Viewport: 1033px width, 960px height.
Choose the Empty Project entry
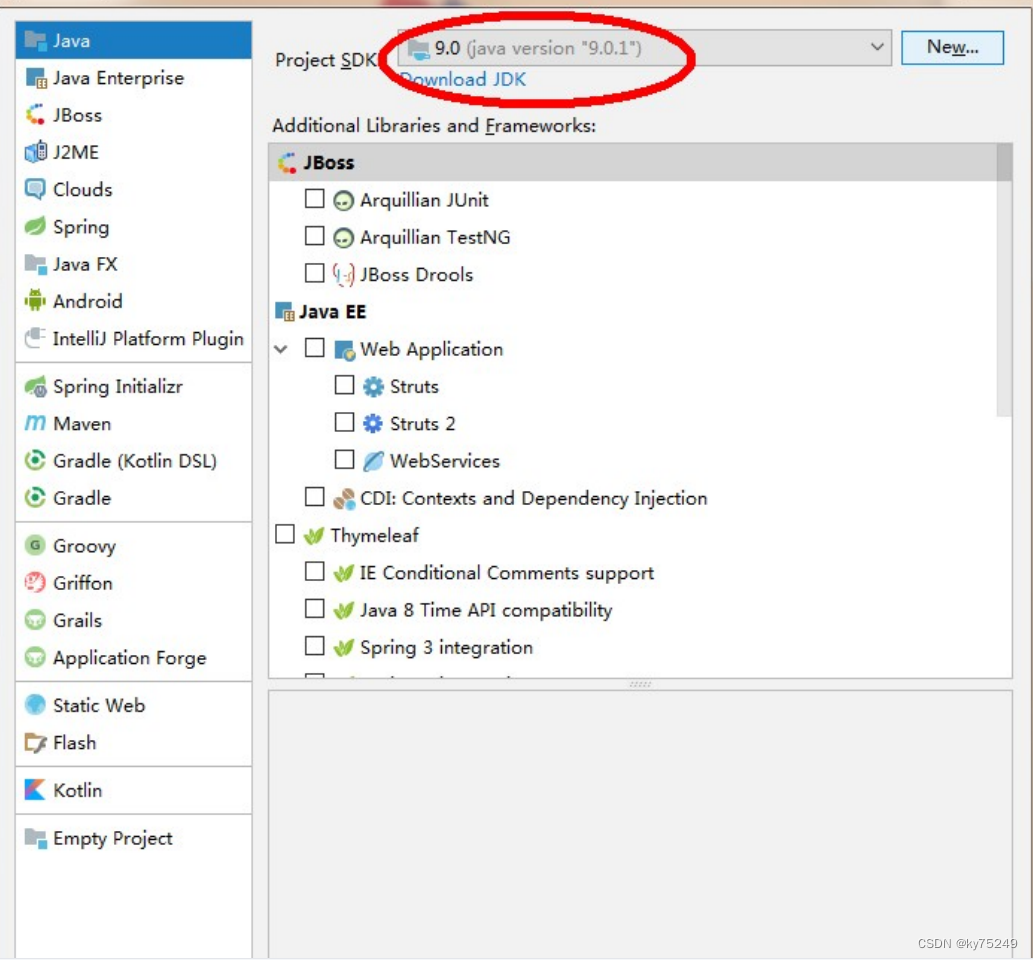click(x=134, y=837)
